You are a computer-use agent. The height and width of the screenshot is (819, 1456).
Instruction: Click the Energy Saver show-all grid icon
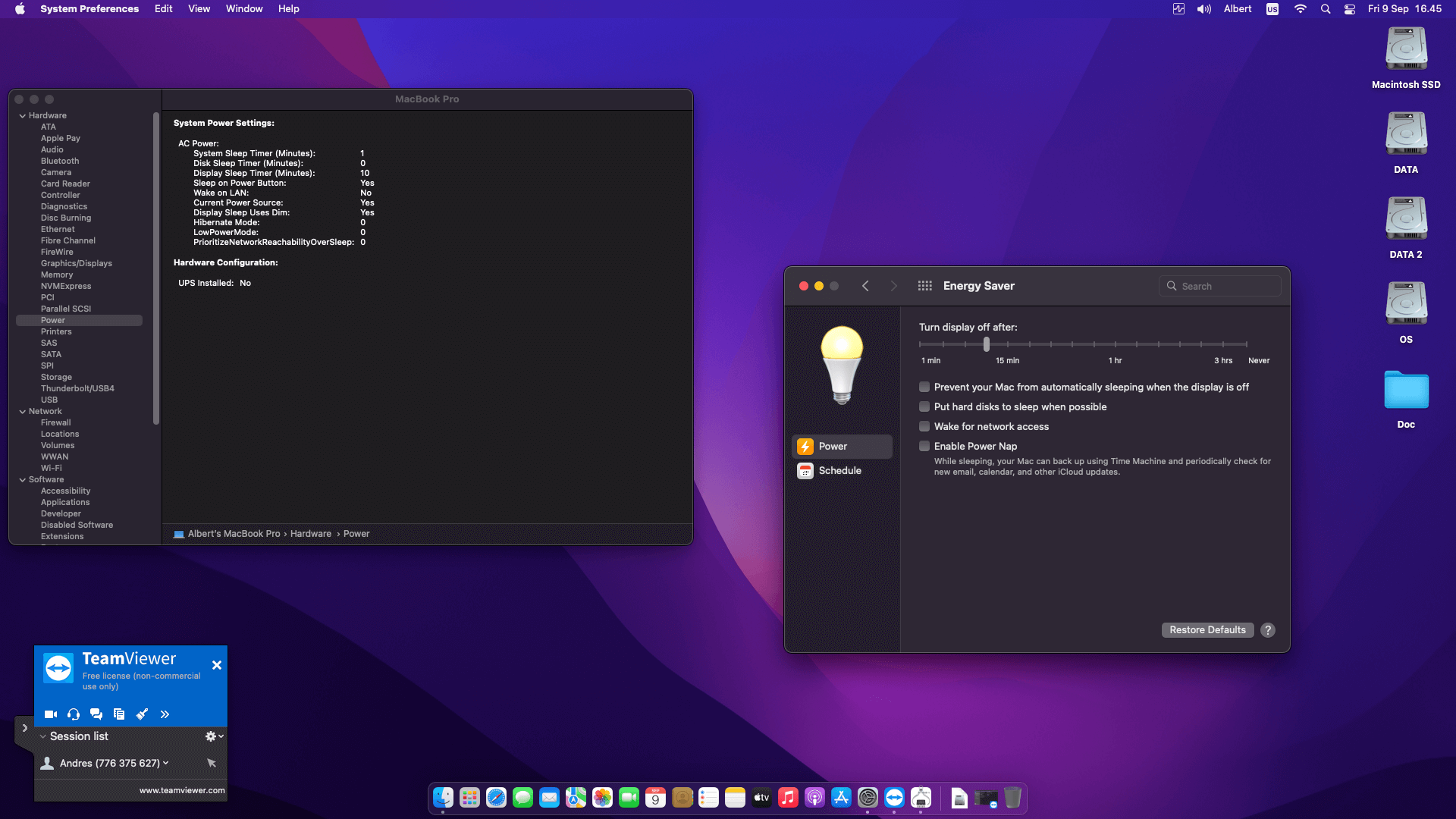pos(924,286)
